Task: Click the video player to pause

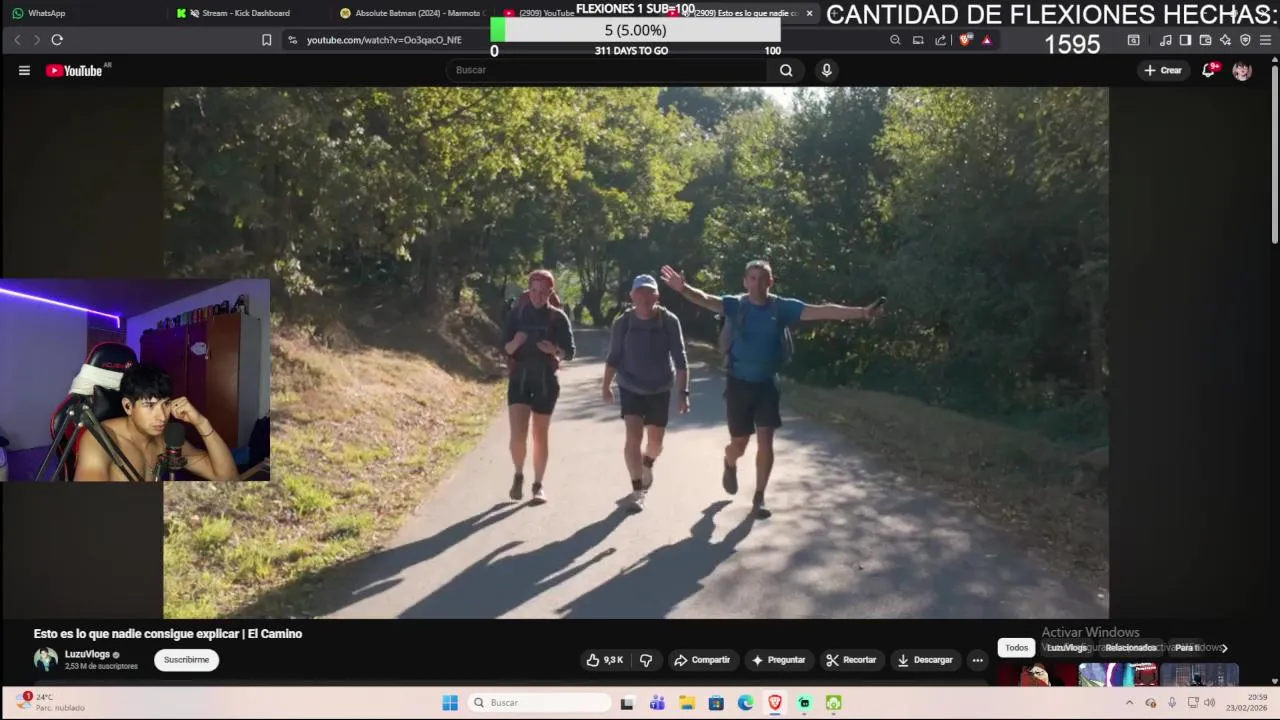Action: 636,352
